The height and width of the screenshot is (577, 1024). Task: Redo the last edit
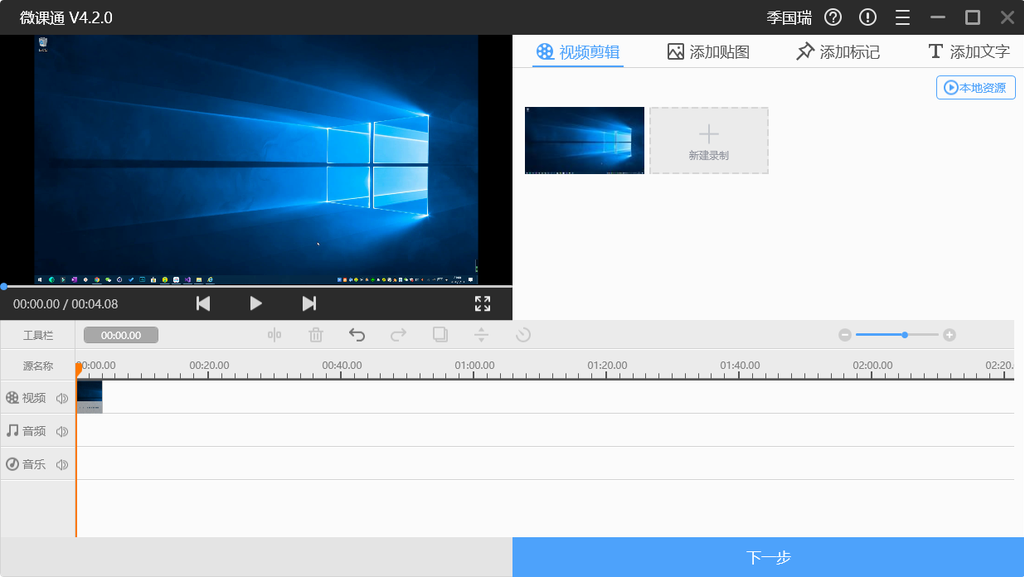click(398, 335)
